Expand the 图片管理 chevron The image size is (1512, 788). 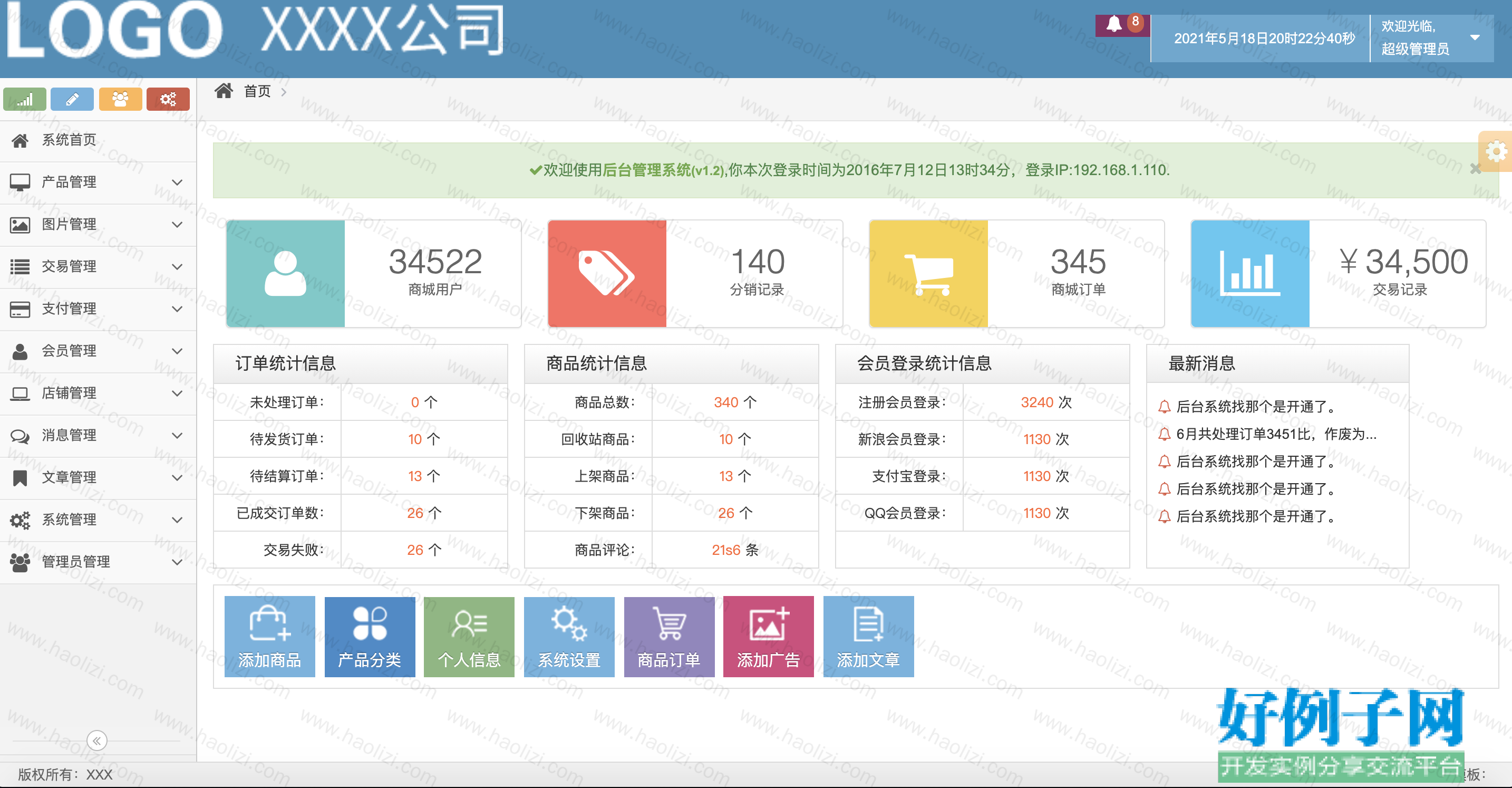pos(177,225)
